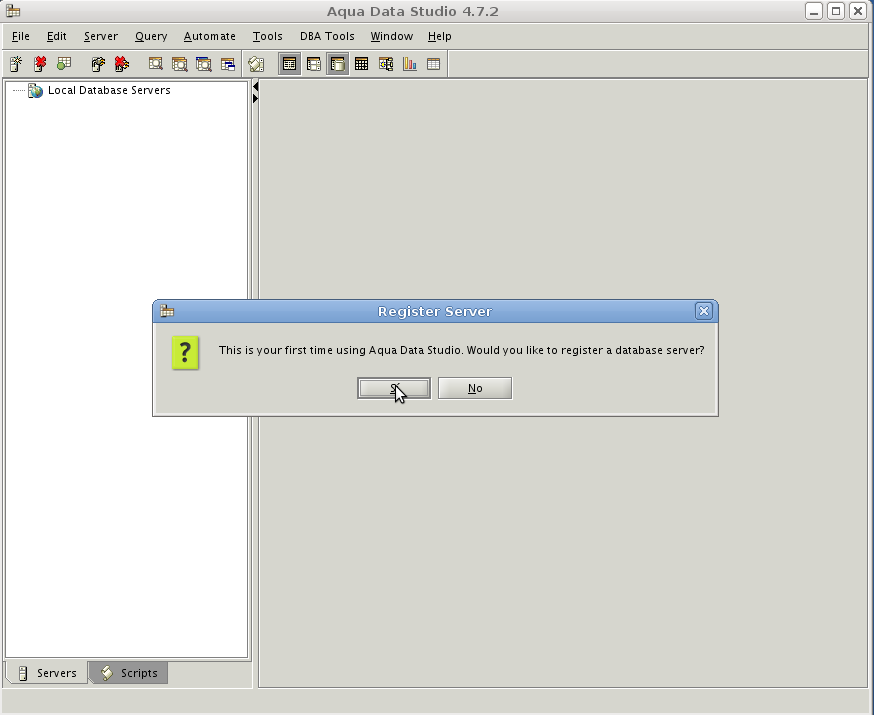The image size is (874, 715).
Task: Collapse side panel with left splitter arrow
Action: [255, 86]
